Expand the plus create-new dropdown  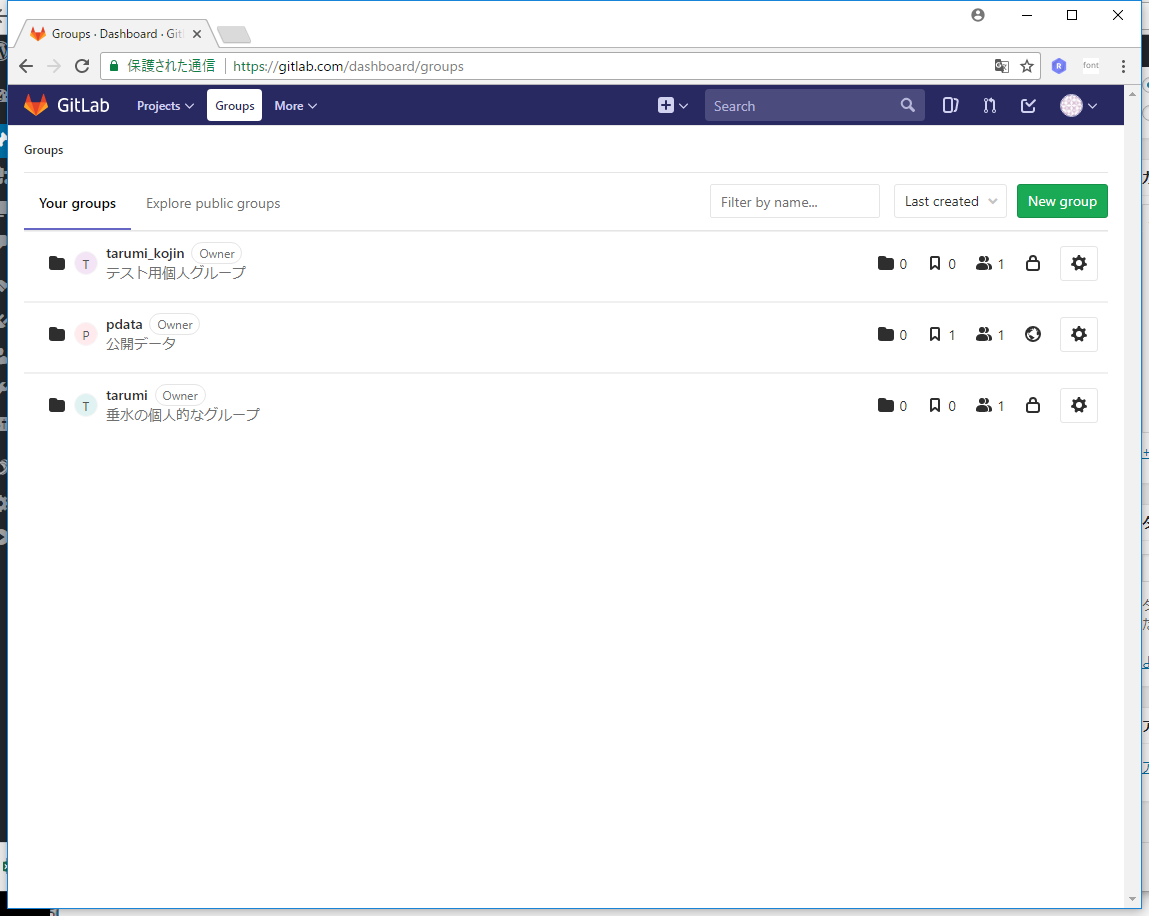673,105
